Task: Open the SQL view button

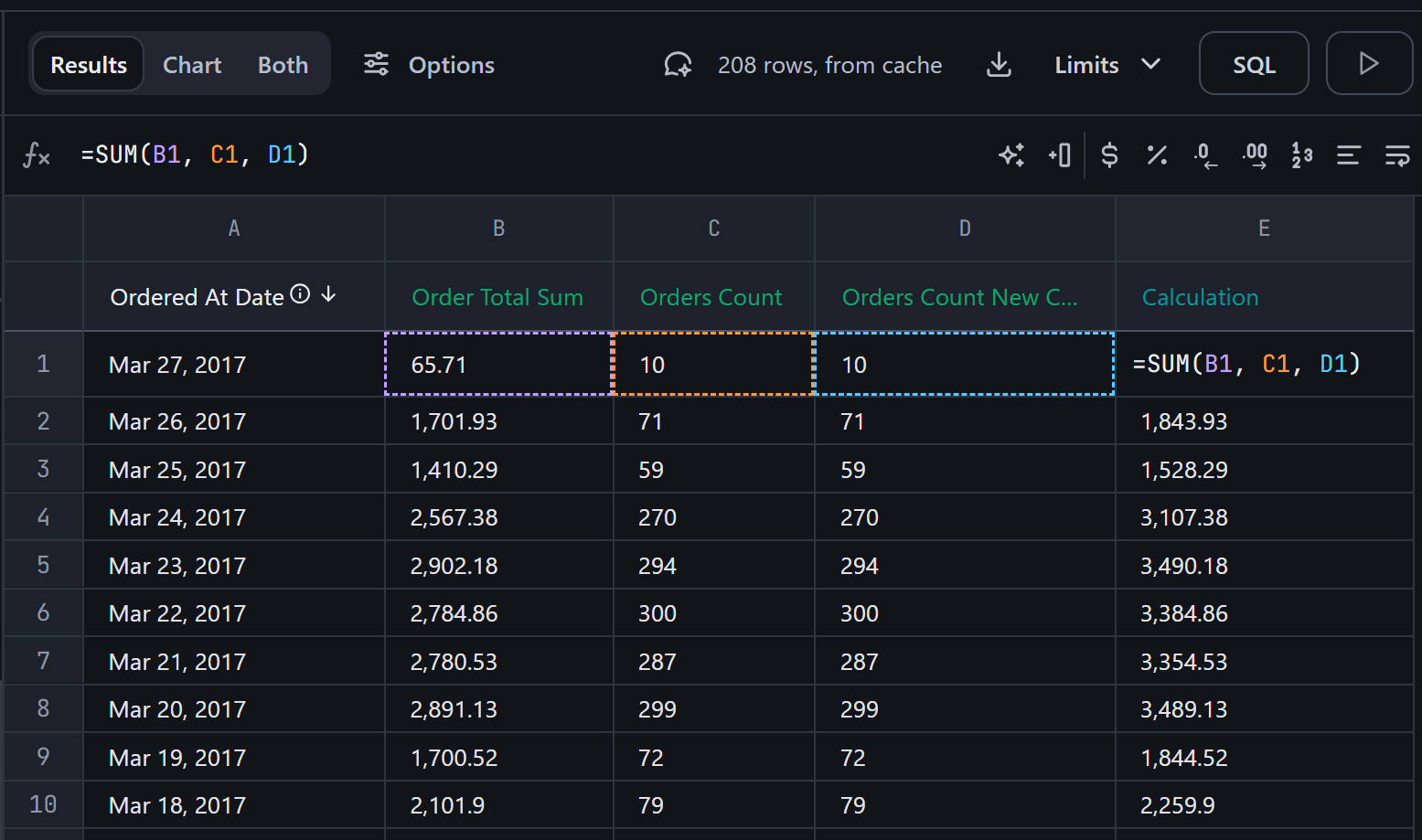Action: (x=1253, y=64)
